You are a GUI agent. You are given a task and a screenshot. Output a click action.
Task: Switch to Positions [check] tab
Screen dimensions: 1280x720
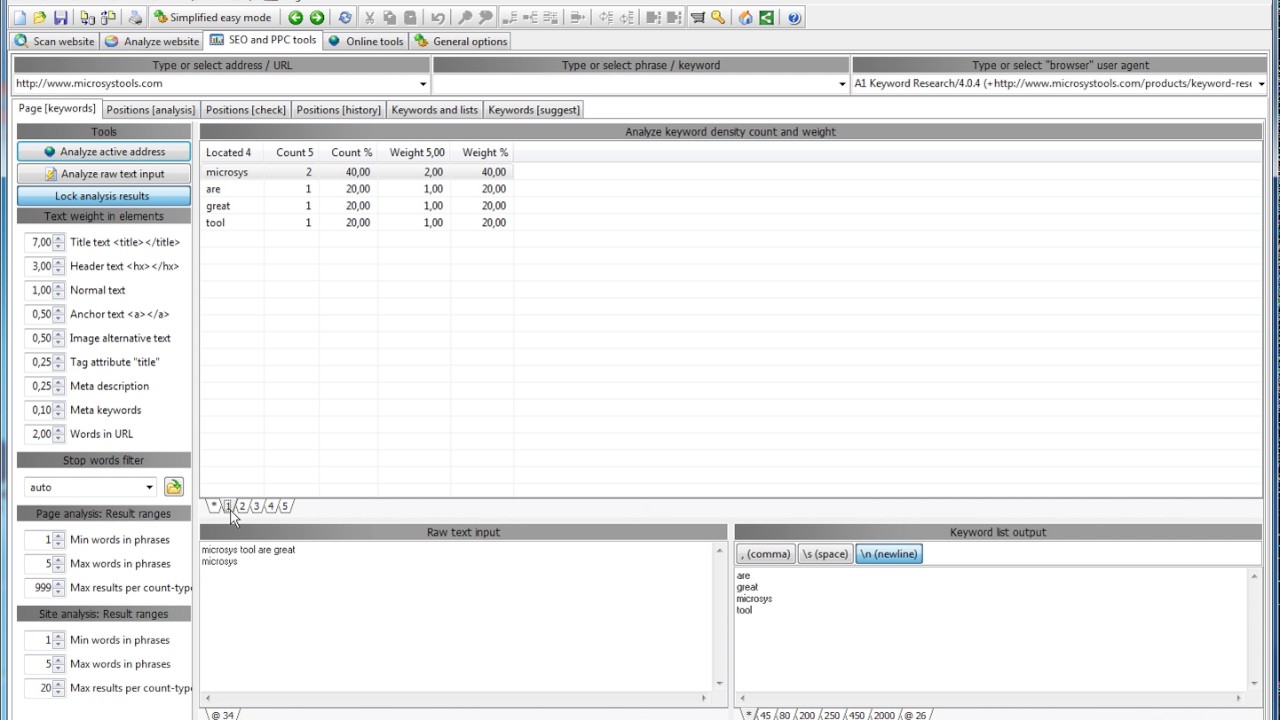(x=245, y=110)
